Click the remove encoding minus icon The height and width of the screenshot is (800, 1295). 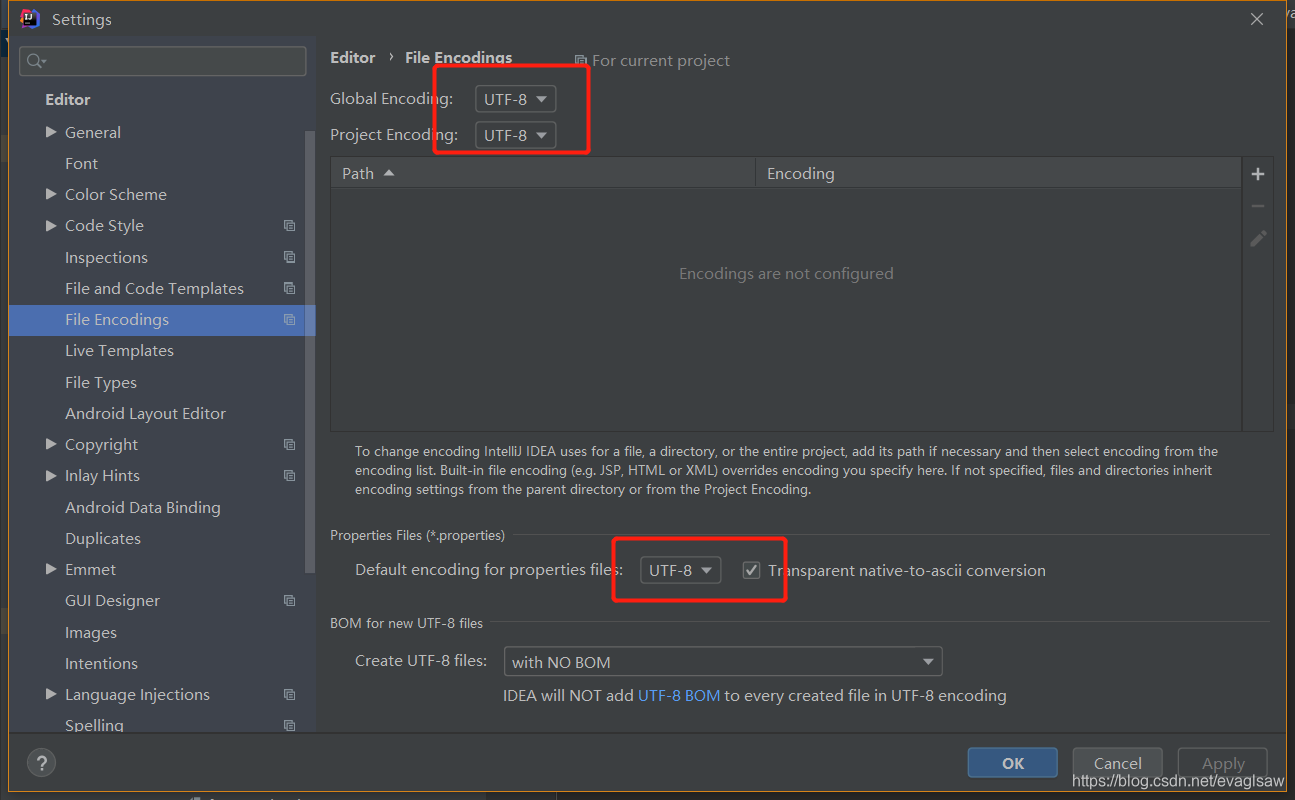tap(1258, 206)
